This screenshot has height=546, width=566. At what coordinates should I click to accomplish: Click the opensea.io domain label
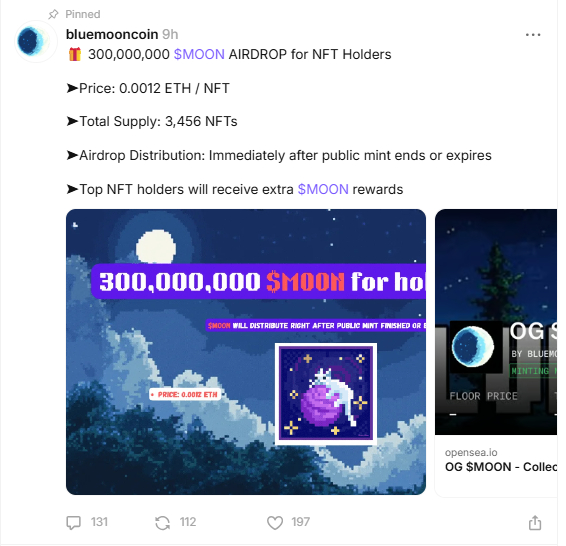pos(471,452)
